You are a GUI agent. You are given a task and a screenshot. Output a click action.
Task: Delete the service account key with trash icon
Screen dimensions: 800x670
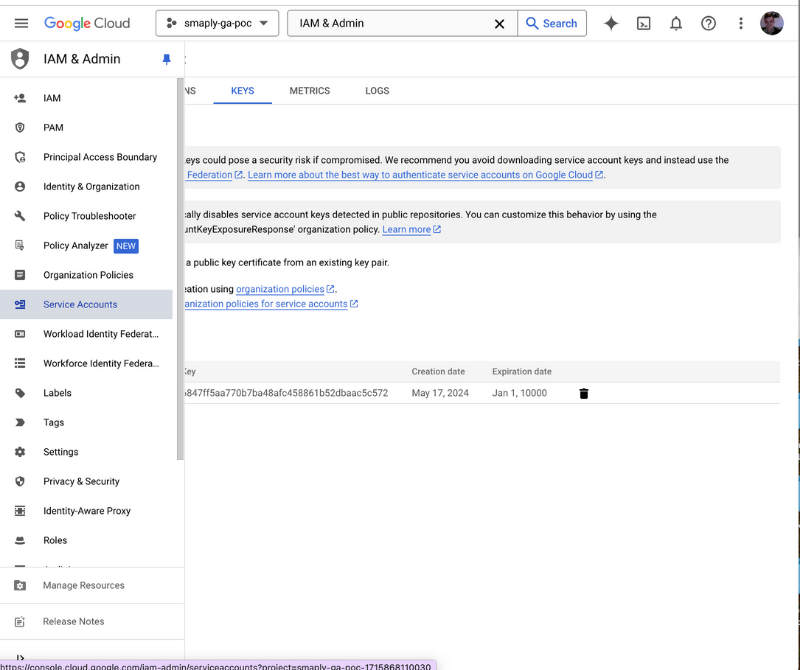[584, 393]
